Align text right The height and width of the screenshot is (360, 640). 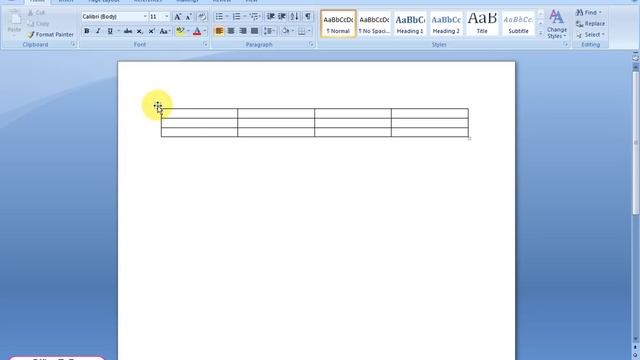coord(243,31)
